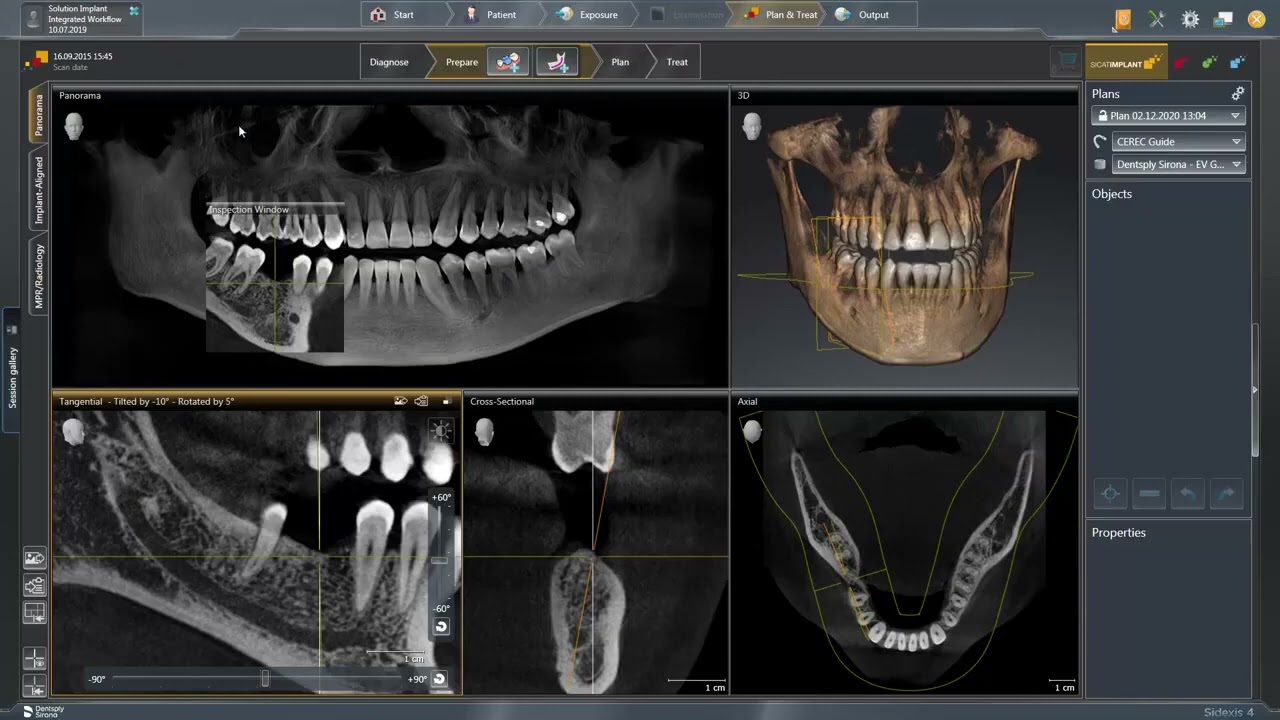Click the export image sidebar icon

click(x=34, y=559)
